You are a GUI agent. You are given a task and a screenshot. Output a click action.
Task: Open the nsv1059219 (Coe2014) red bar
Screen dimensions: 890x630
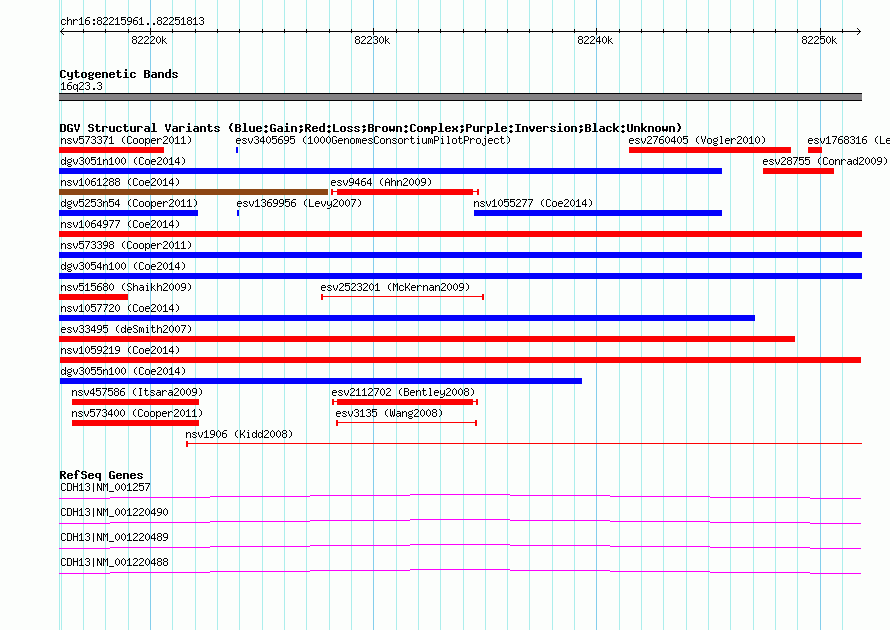(460, 360)
